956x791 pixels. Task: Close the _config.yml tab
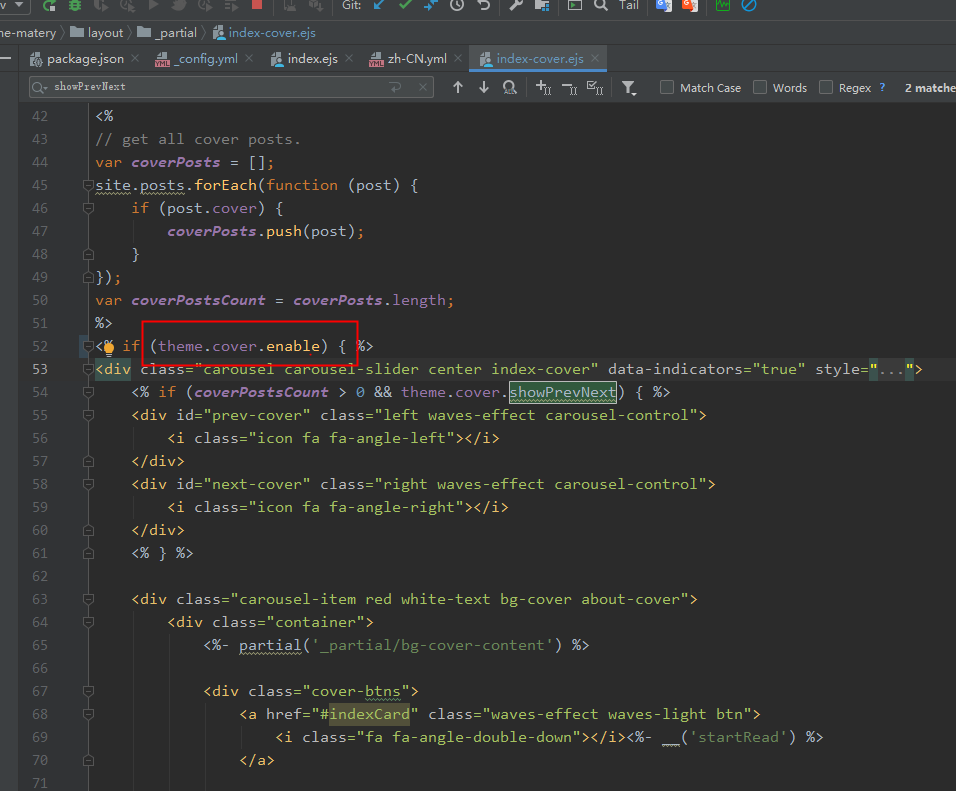249,58
